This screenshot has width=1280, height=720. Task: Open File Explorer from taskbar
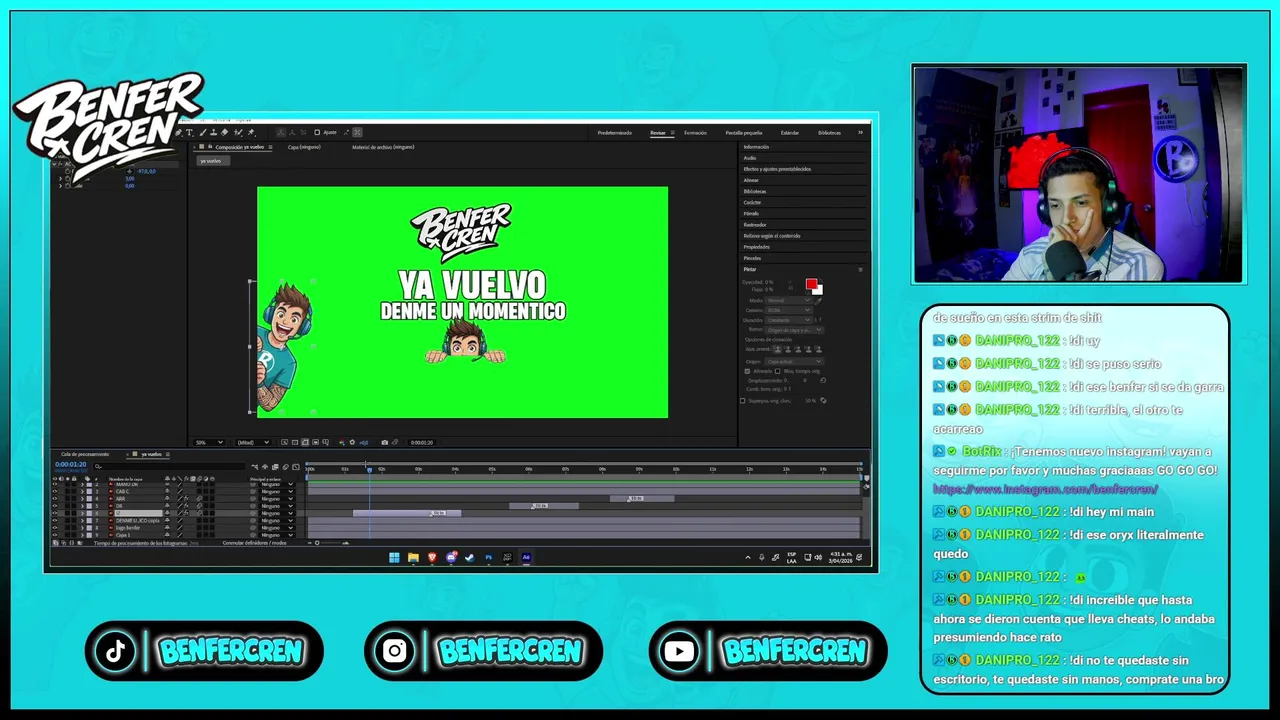(414, 557)
